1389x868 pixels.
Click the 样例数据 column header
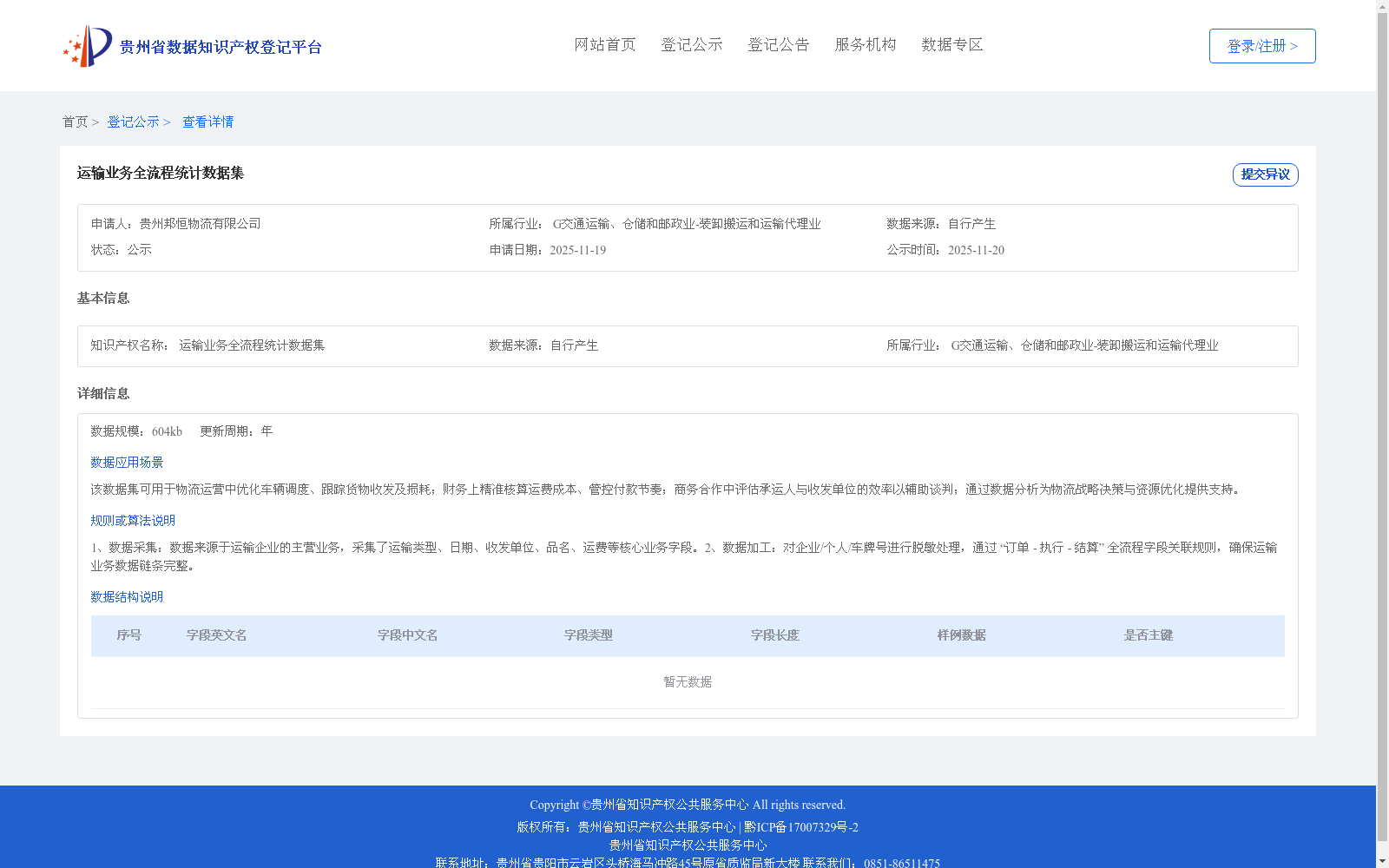click(962, 635)
